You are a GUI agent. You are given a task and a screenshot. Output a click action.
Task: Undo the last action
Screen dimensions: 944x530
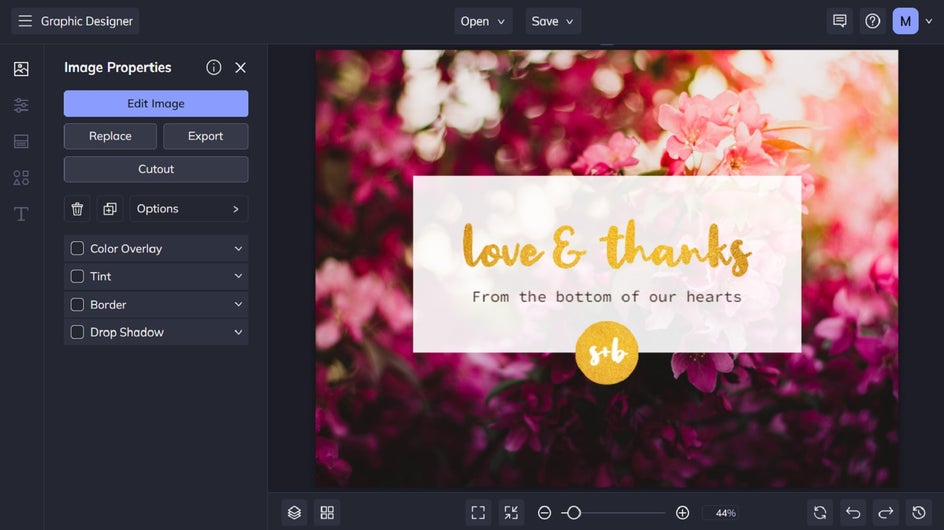pos(852,513)
